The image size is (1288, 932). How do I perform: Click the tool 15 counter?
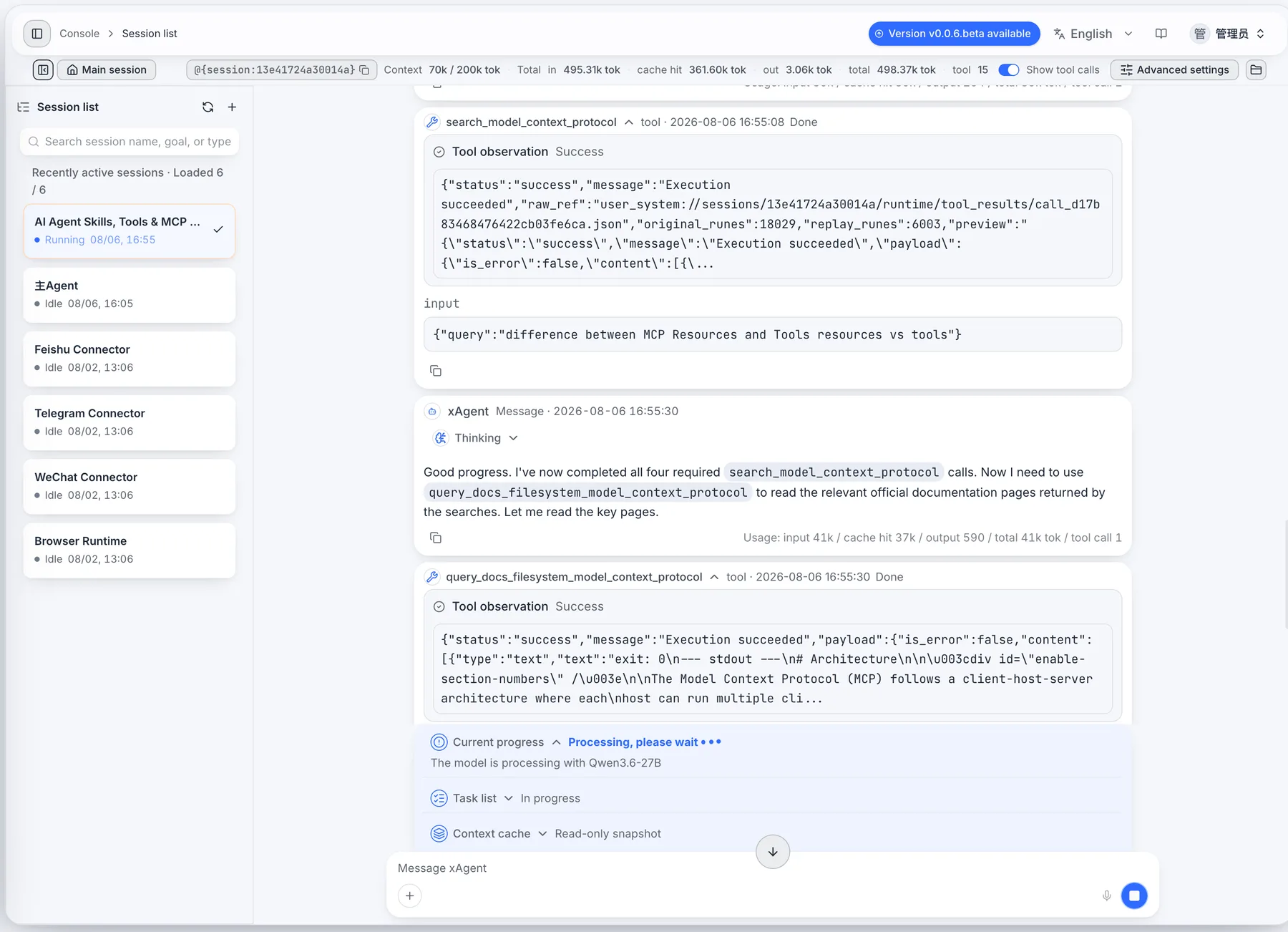(970, 69)
